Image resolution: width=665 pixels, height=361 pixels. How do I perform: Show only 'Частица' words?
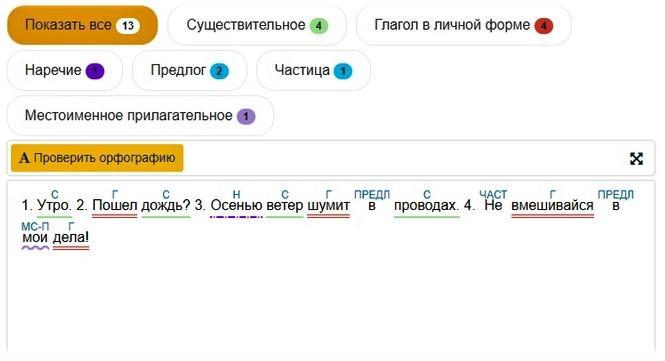pyautogui.click(x=313, y=70)
